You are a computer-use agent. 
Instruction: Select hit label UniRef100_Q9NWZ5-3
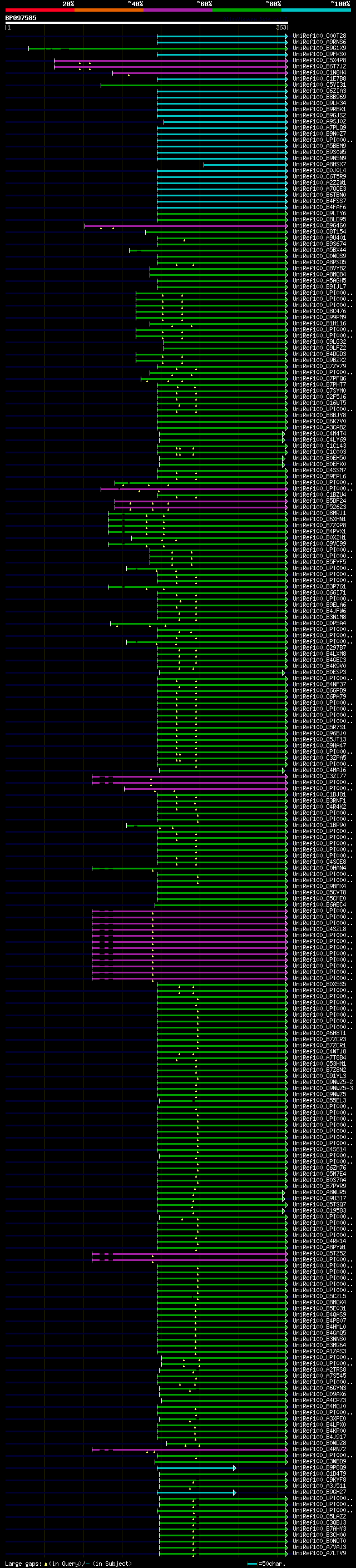click(x=323, y=1089)
